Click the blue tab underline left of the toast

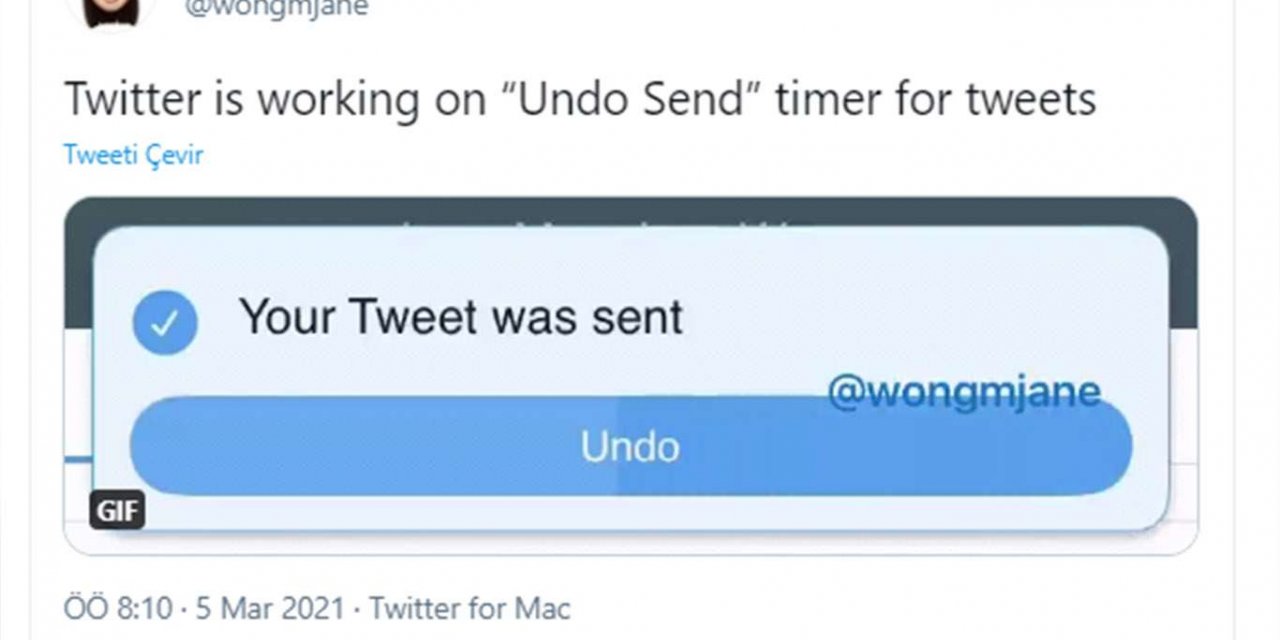click(x=78, y=459)
